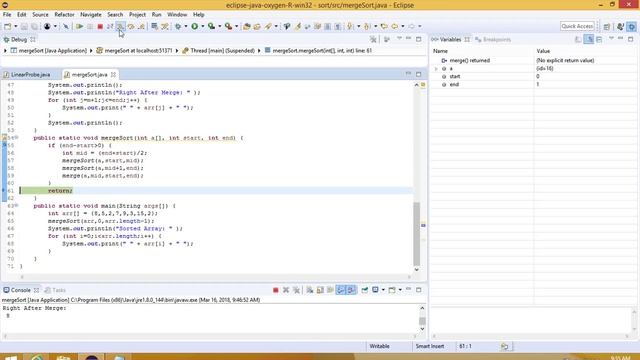Viewport: 640px width, 360px height.
Task: Click the green Run icon
Action: click(x=195, y=27)
